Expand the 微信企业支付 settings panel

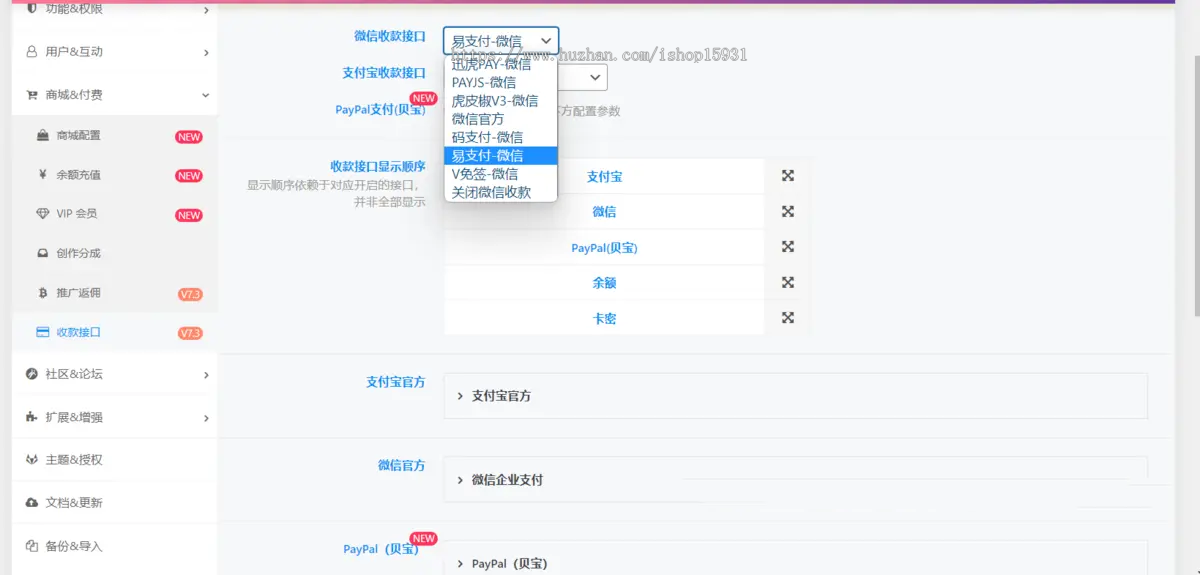(795, 480)
